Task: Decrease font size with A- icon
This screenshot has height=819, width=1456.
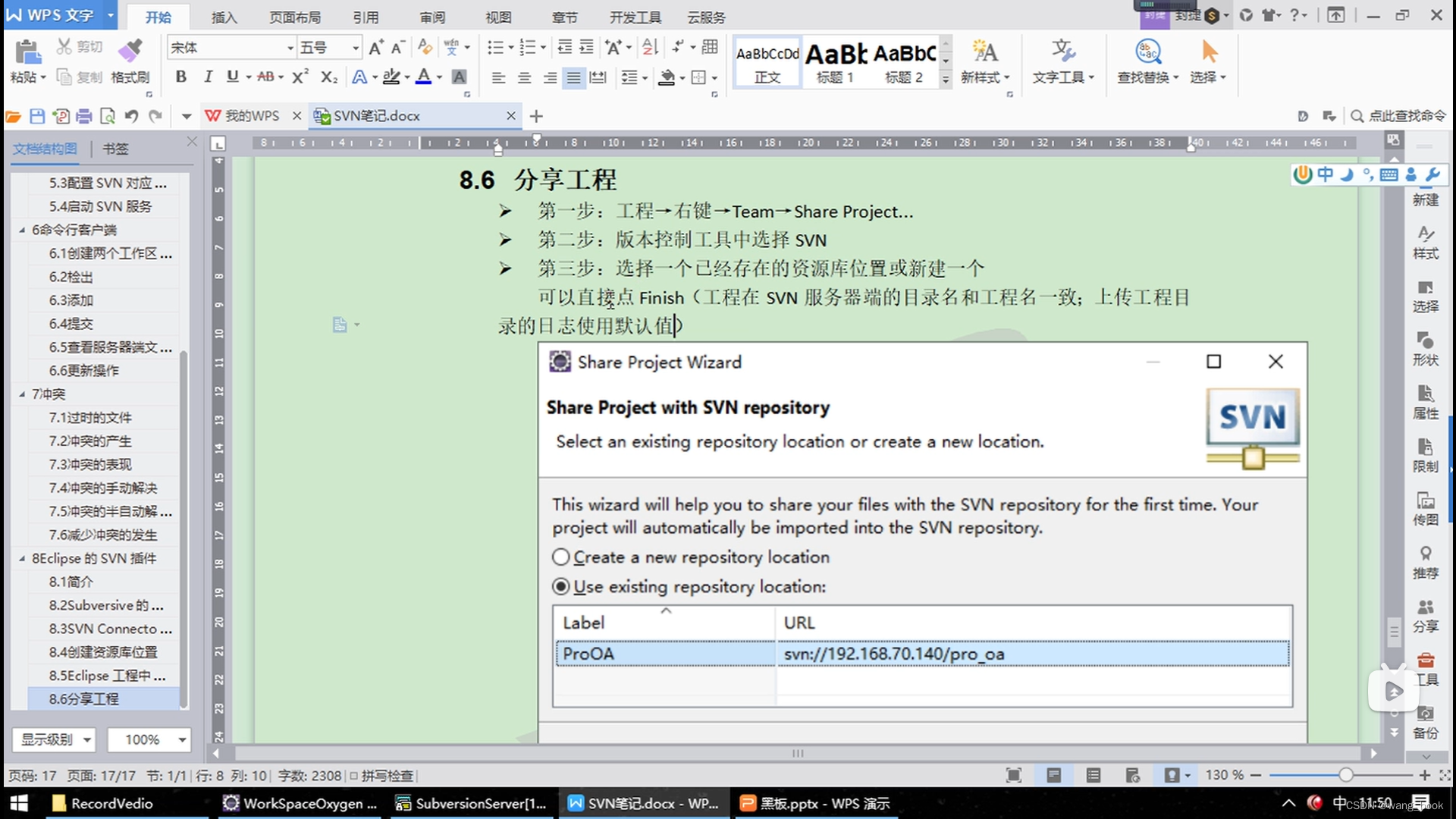Action: pos(397,48)
